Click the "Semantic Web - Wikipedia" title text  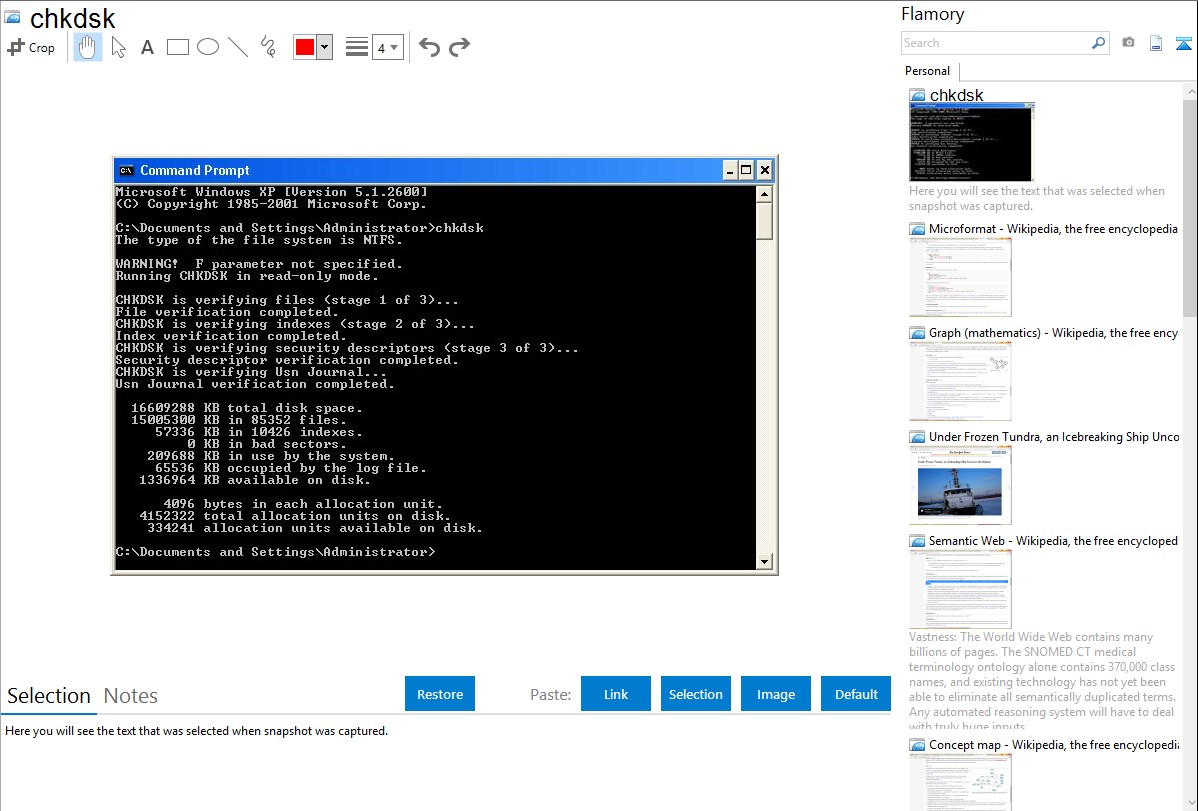pos(1054,541)
